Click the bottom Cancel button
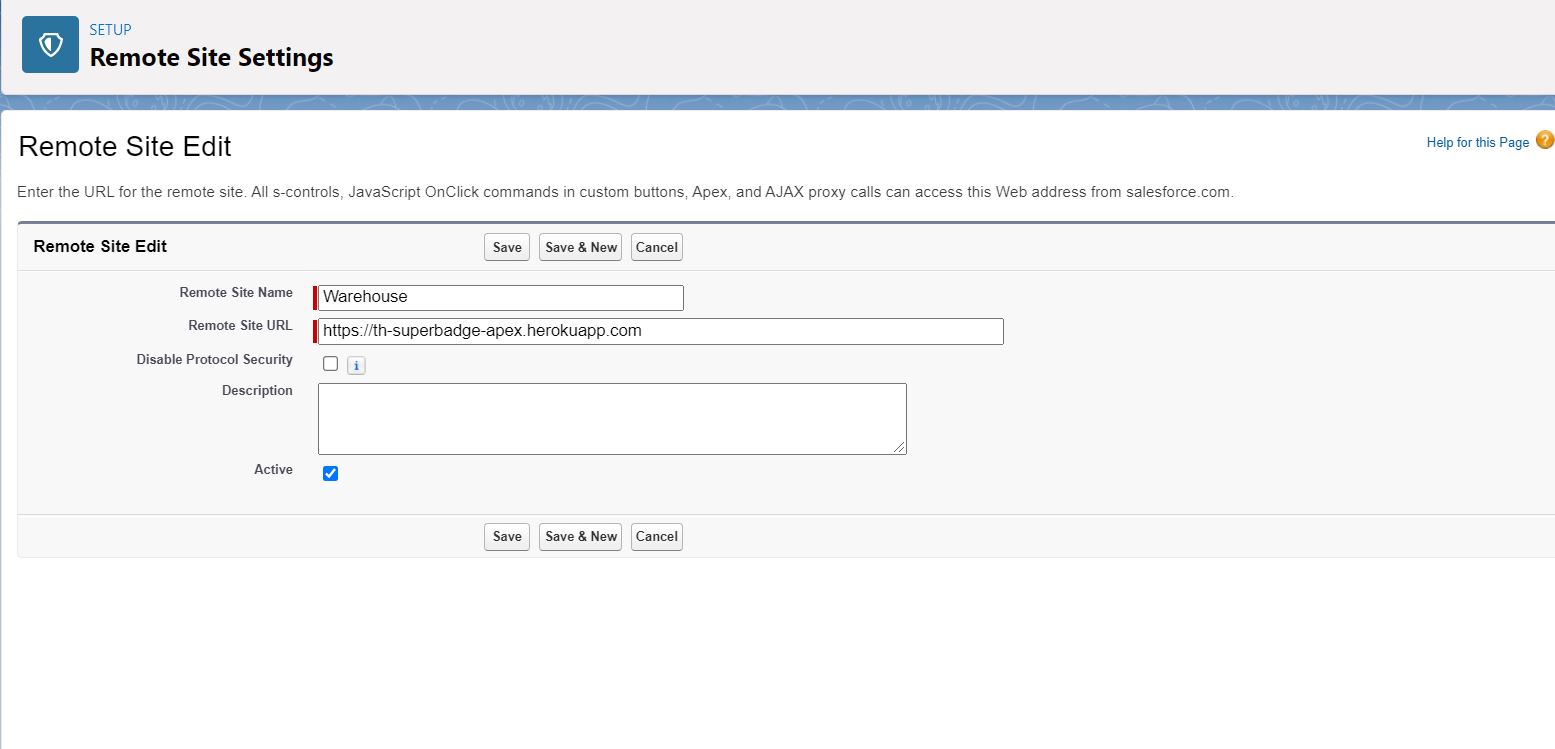 [657, 536]
